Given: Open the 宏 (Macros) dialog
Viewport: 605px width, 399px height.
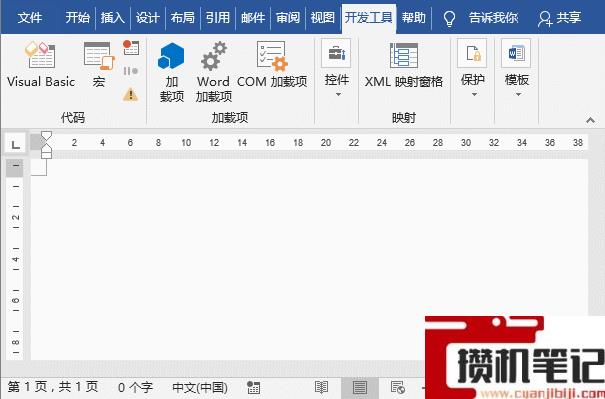Looking at the screenshot, I should click(99, 65).
